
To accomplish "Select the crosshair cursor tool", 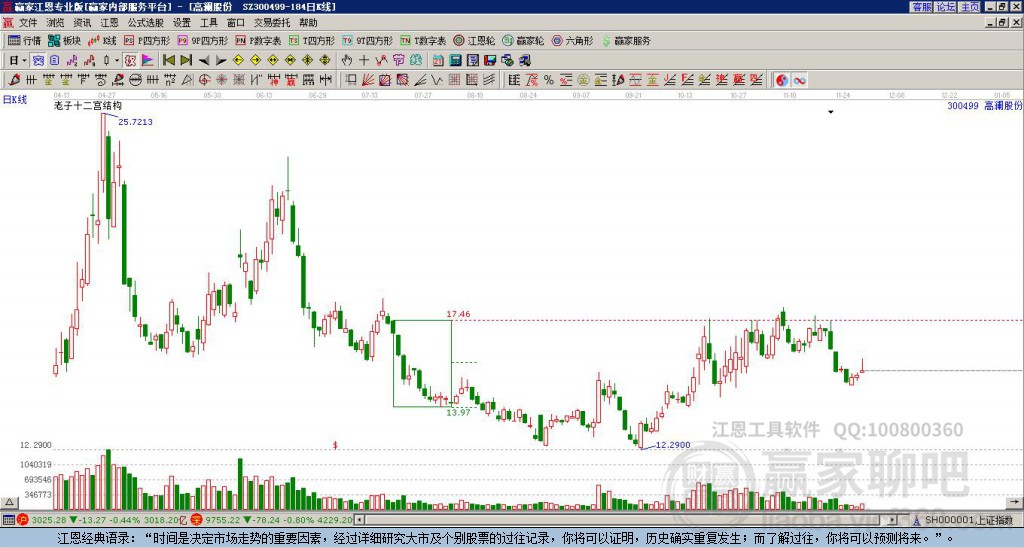I will (x=364, y=61).
